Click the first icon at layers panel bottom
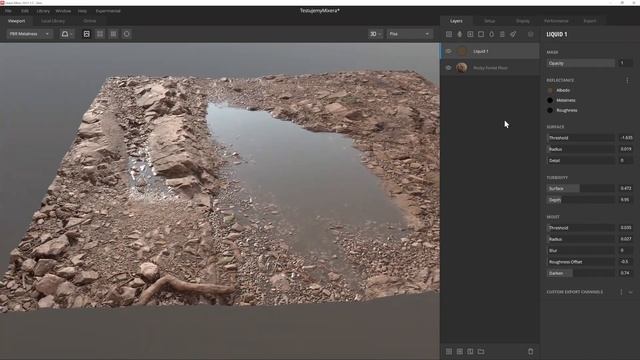Viewport: 640px width, 360px height. 449,351
